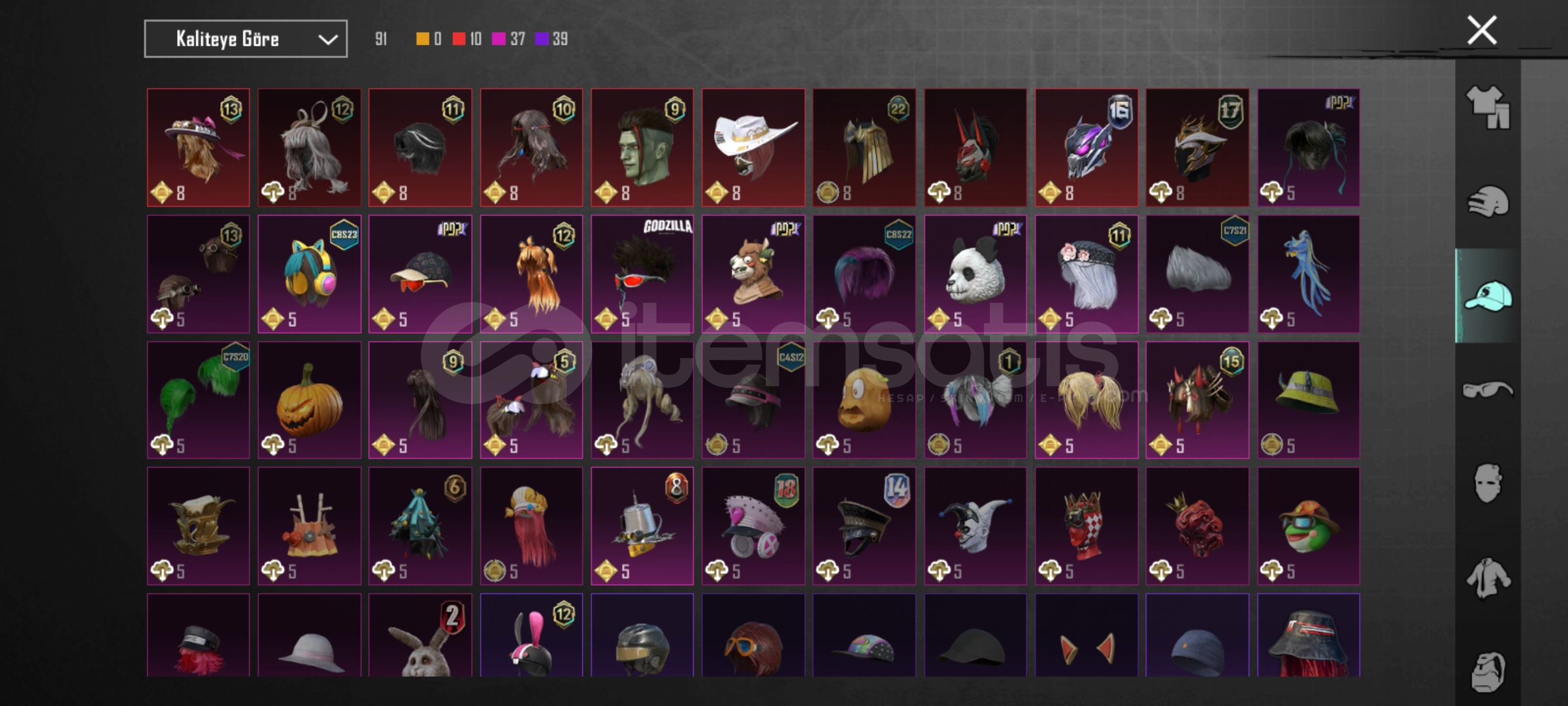Select the white cowboy hat item

(753, 148)
